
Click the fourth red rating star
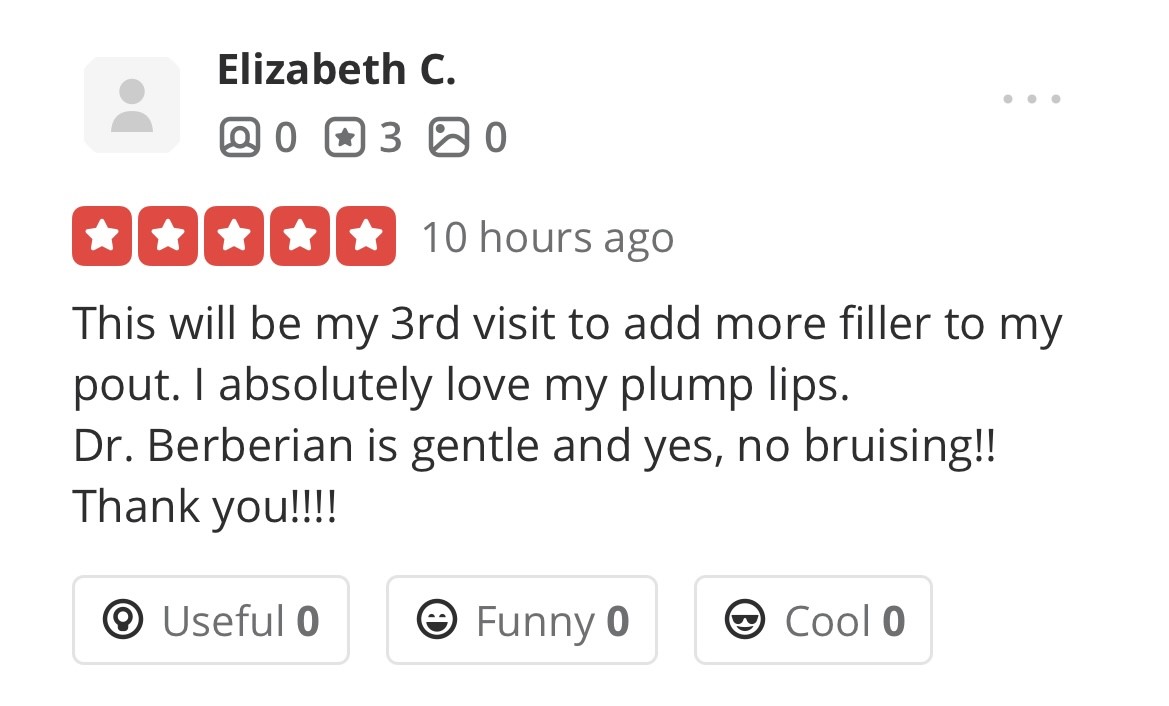(300, 237)
